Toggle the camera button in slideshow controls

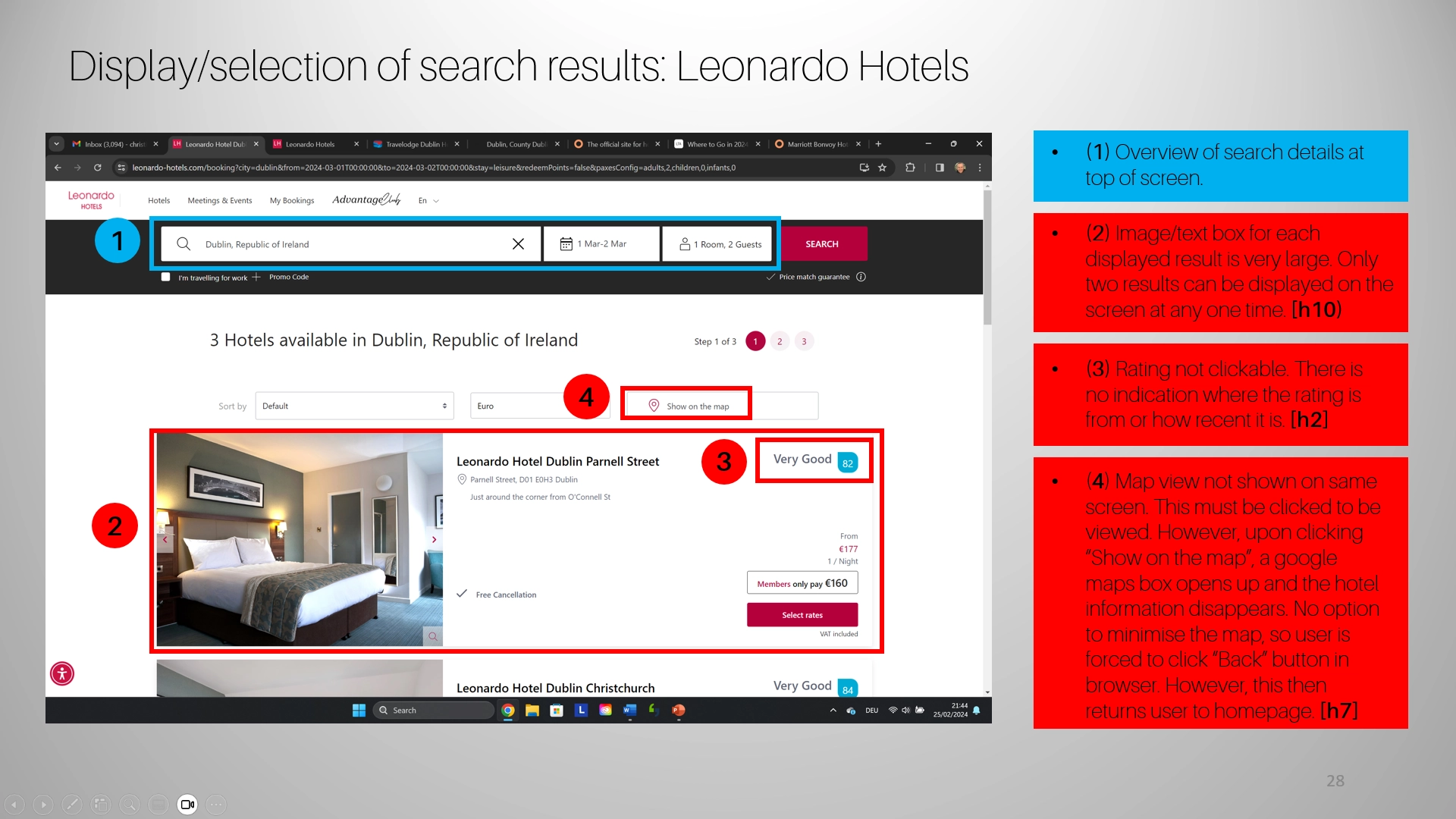(x=187, y=805)
